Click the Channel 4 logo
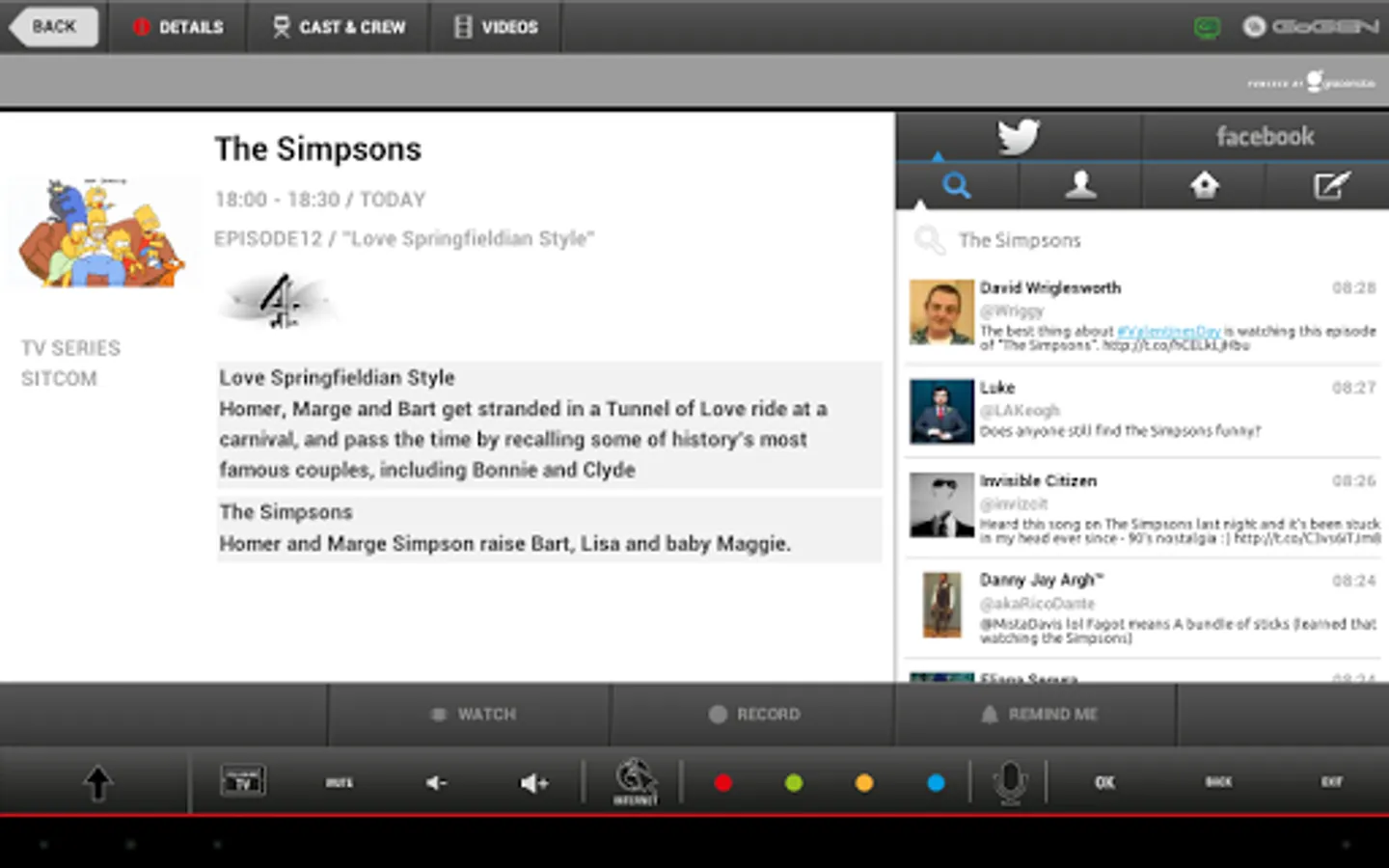The height and width of the screenshot is (868, 1389). coord(278,302)
